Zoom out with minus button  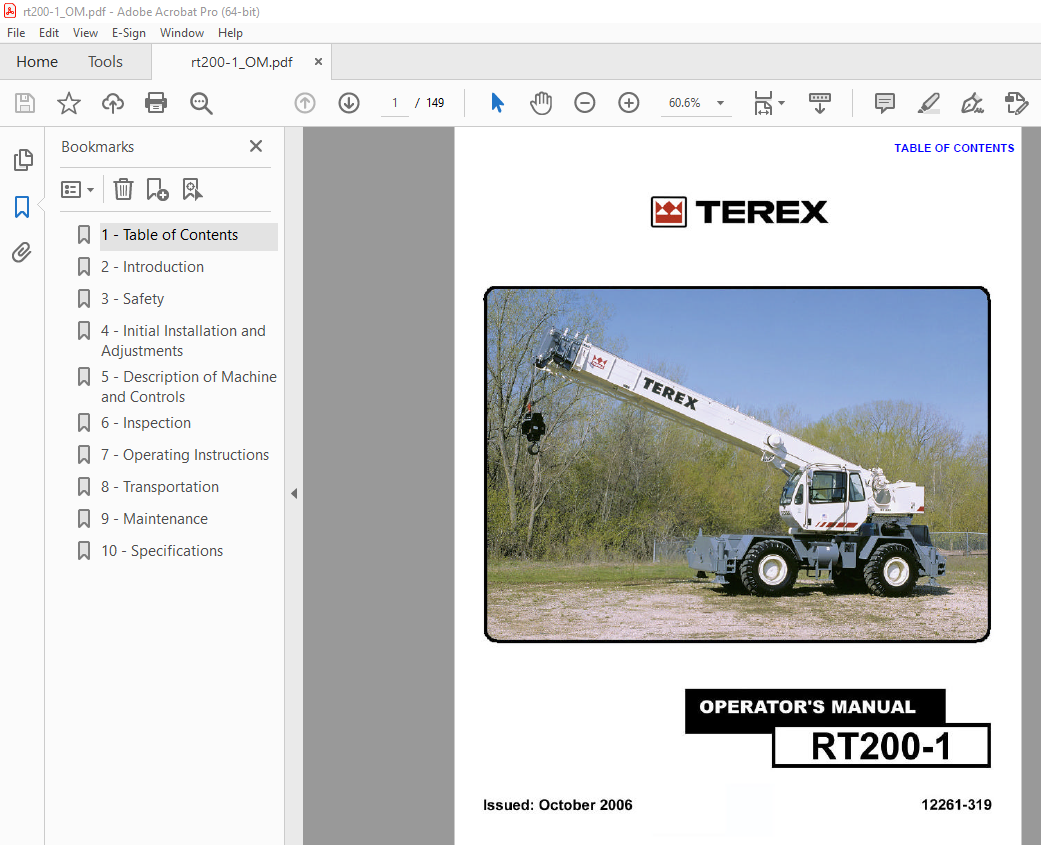(585, 103)
